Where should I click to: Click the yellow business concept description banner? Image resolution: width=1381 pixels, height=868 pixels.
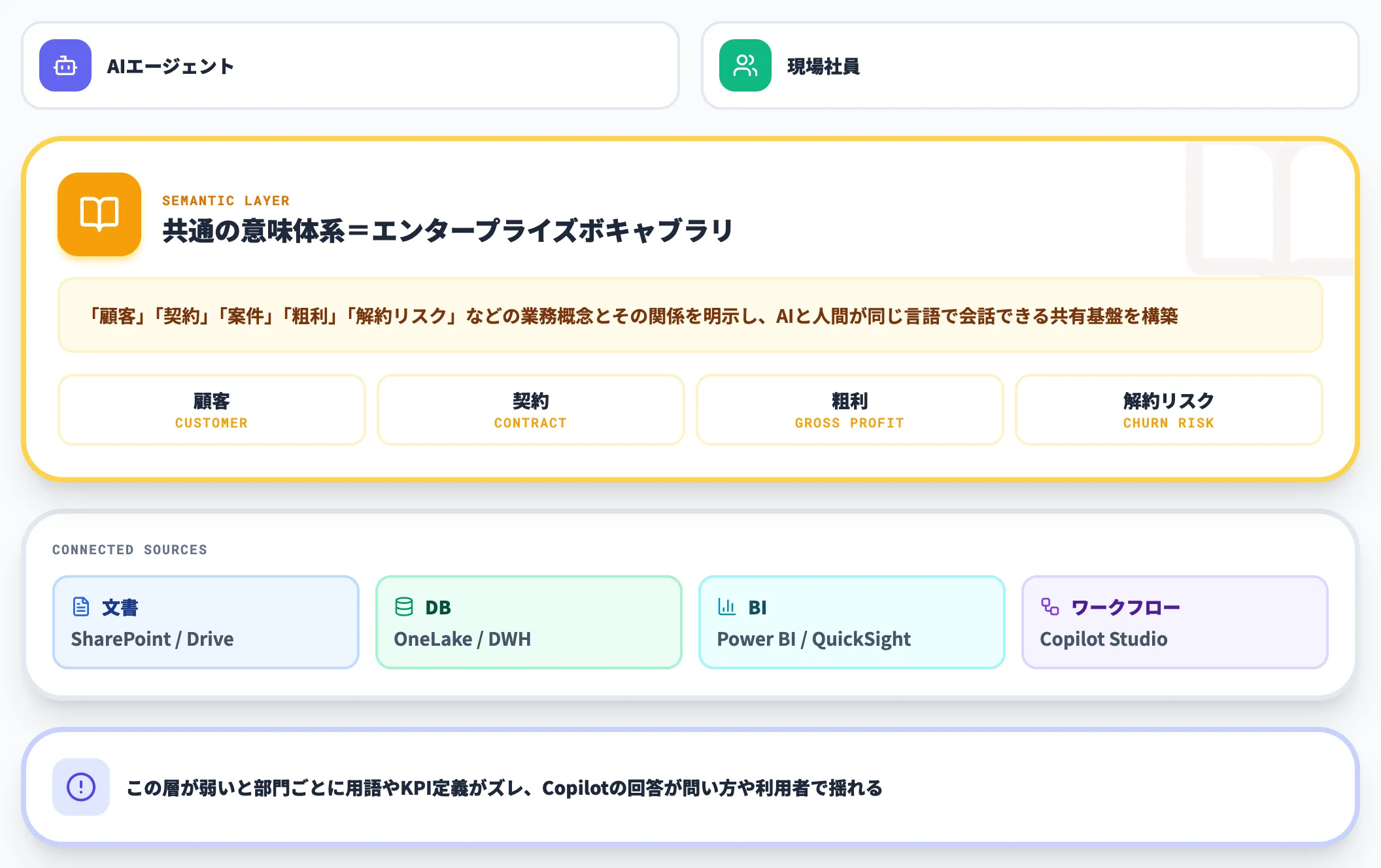(690, 316)
